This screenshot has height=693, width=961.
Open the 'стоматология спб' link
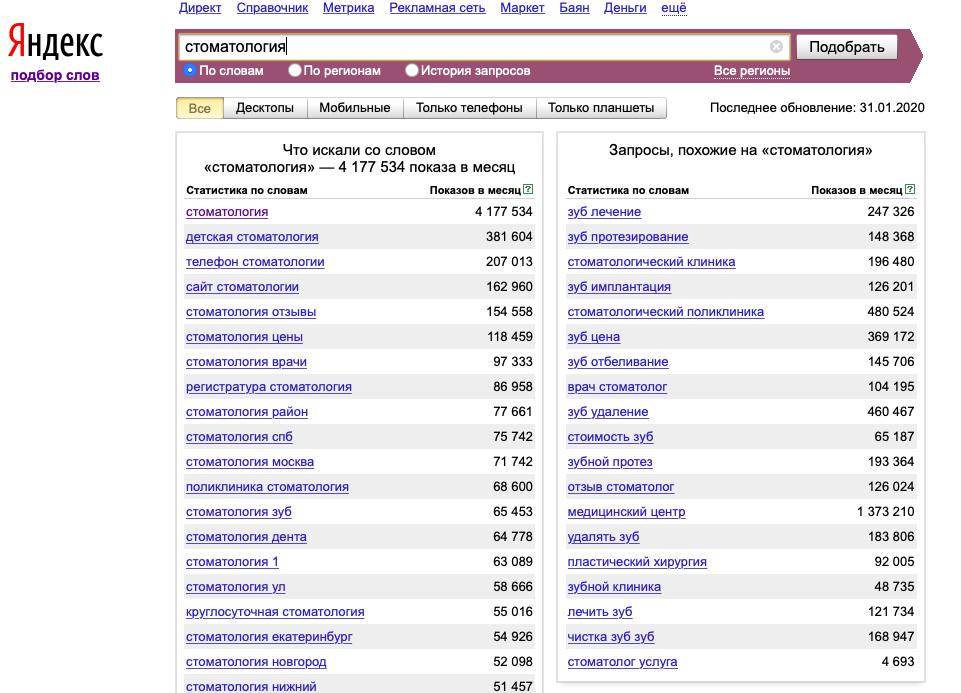point(239,437)
